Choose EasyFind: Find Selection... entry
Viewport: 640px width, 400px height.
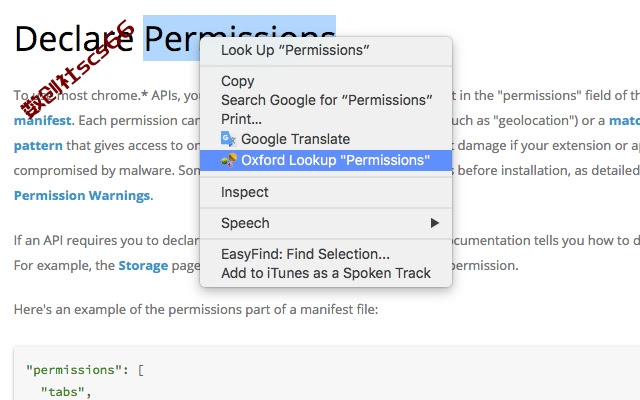(x=326, y=254)
